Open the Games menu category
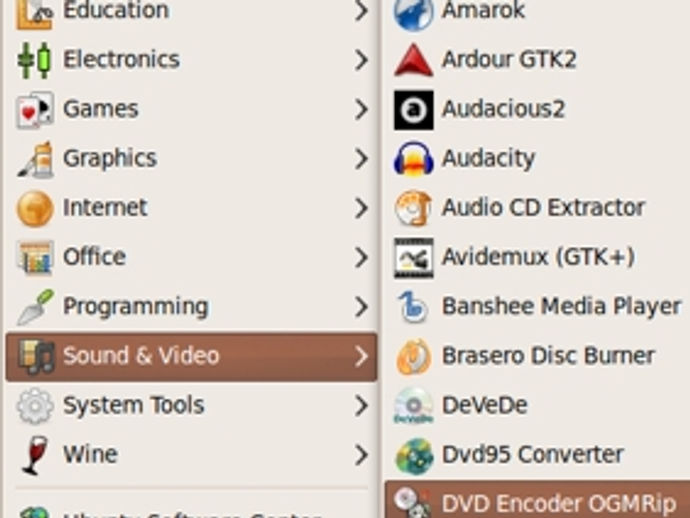690x518 pixels. pos(191,109)
